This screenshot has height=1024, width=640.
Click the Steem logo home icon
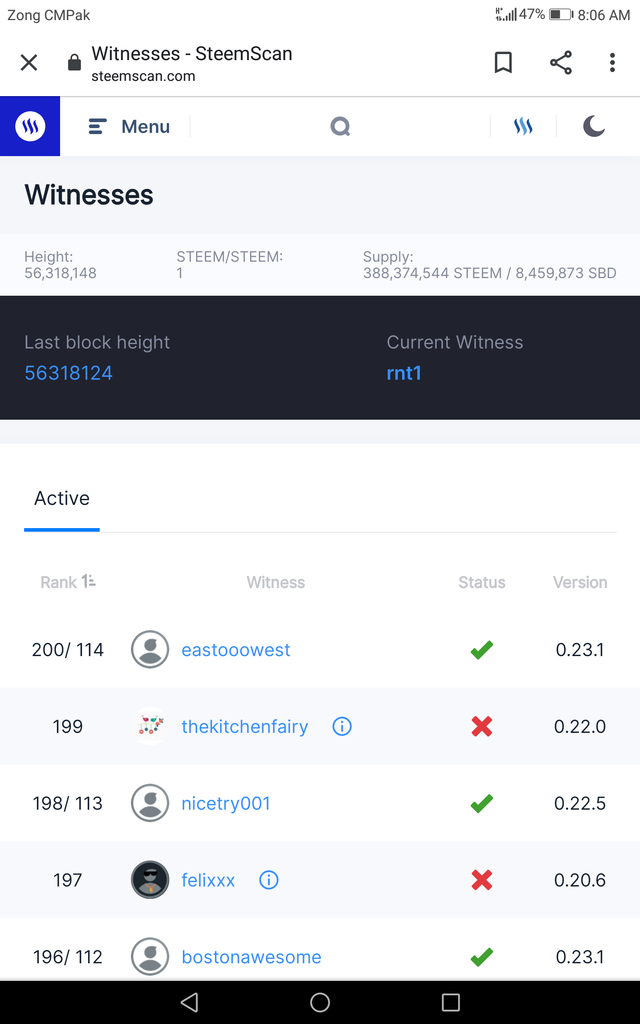point(30,127)
